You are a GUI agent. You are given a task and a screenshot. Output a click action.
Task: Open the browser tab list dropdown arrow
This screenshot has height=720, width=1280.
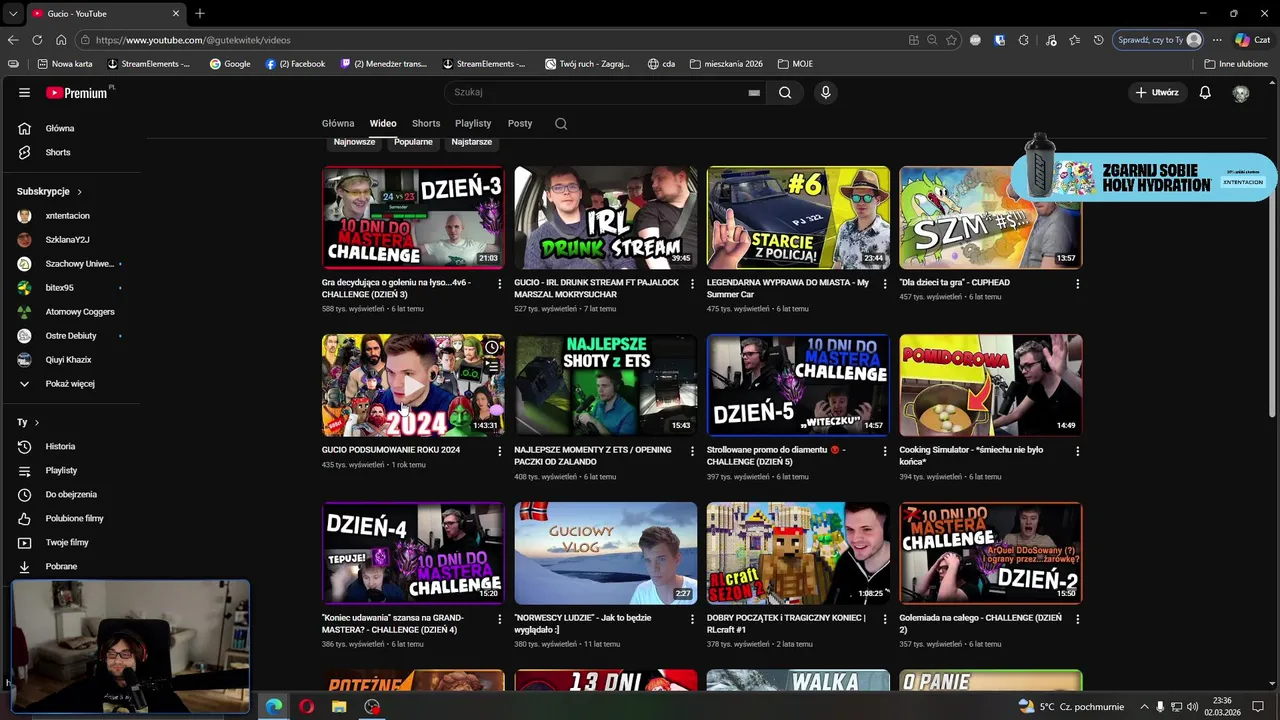[x=12, y=14]
